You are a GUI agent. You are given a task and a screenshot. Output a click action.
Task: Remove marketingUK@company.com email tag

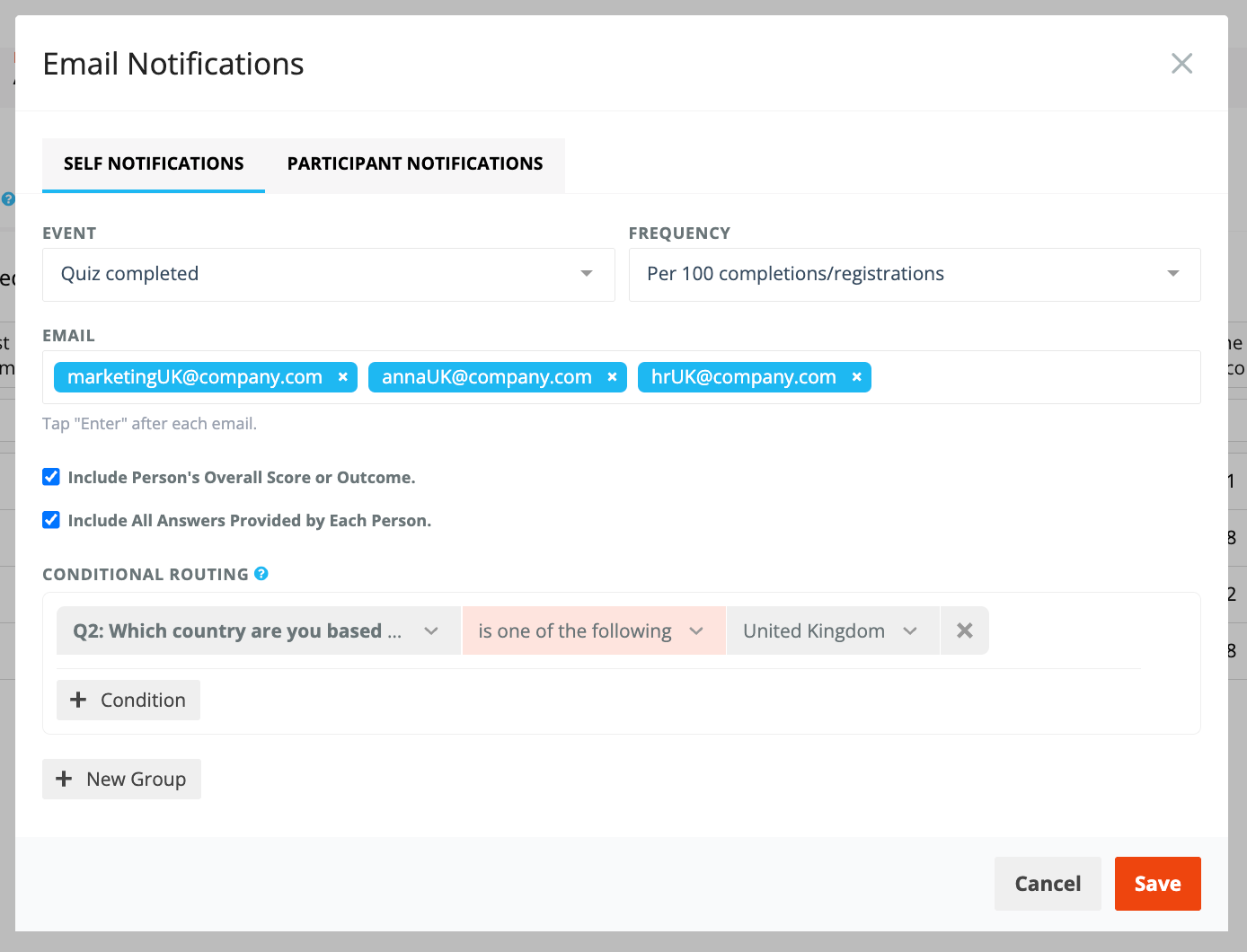click(x=342, y=377)
